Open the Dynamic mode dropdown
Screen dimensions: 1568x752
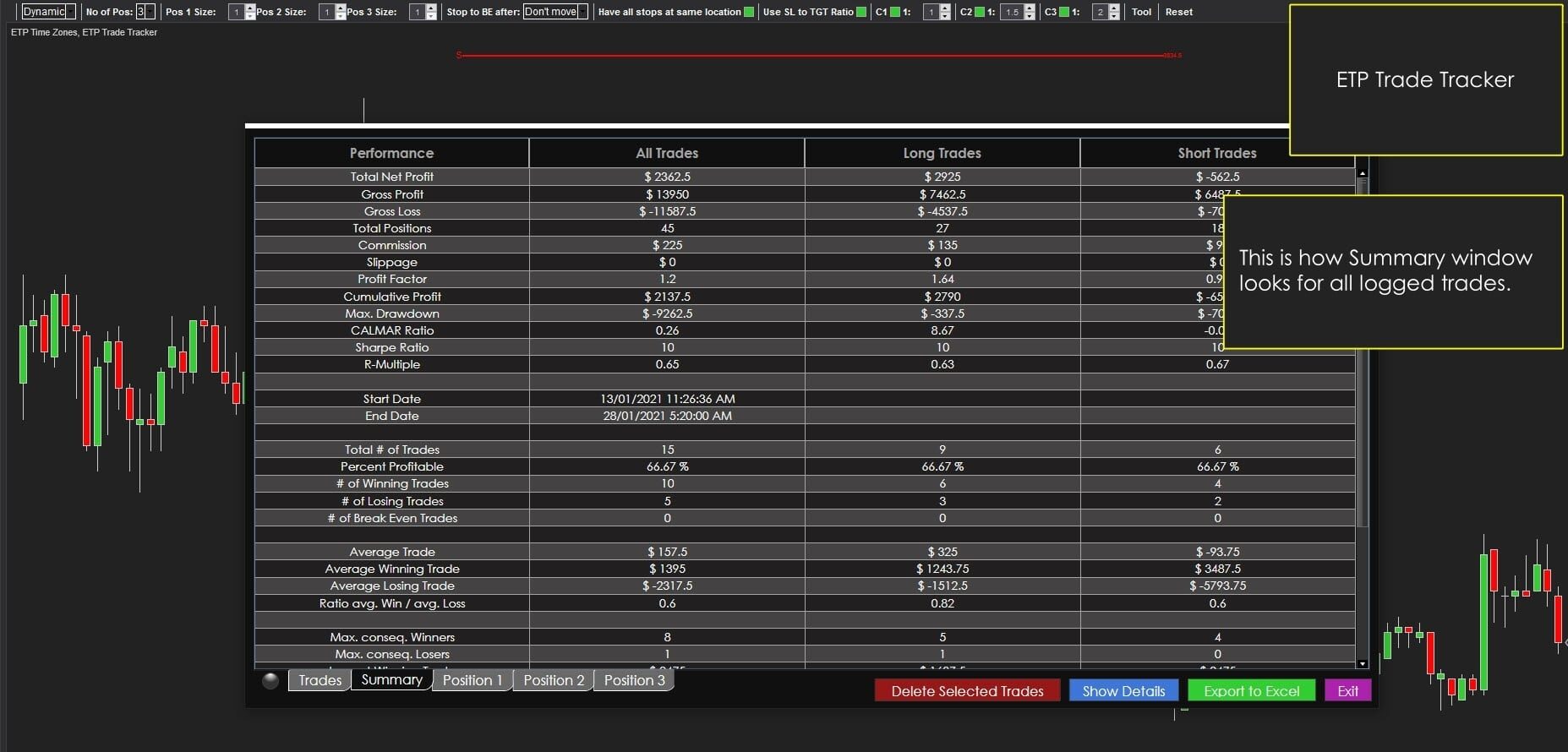pos(48,12)
